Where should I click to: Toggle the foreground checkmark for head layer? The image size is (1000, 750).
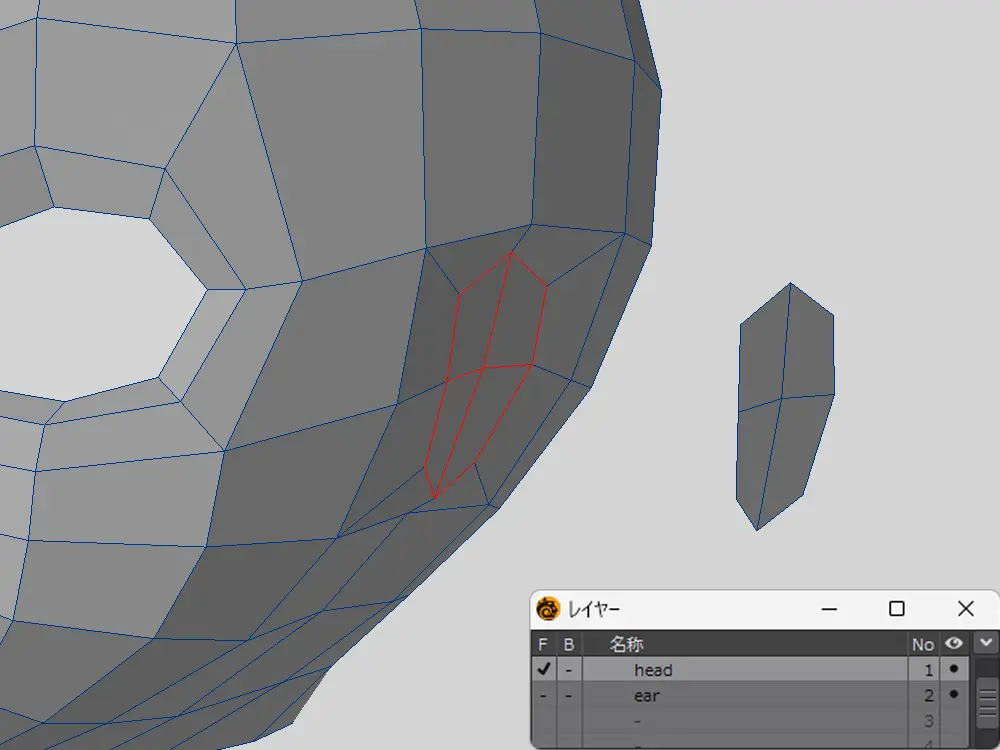click(543, 669)
